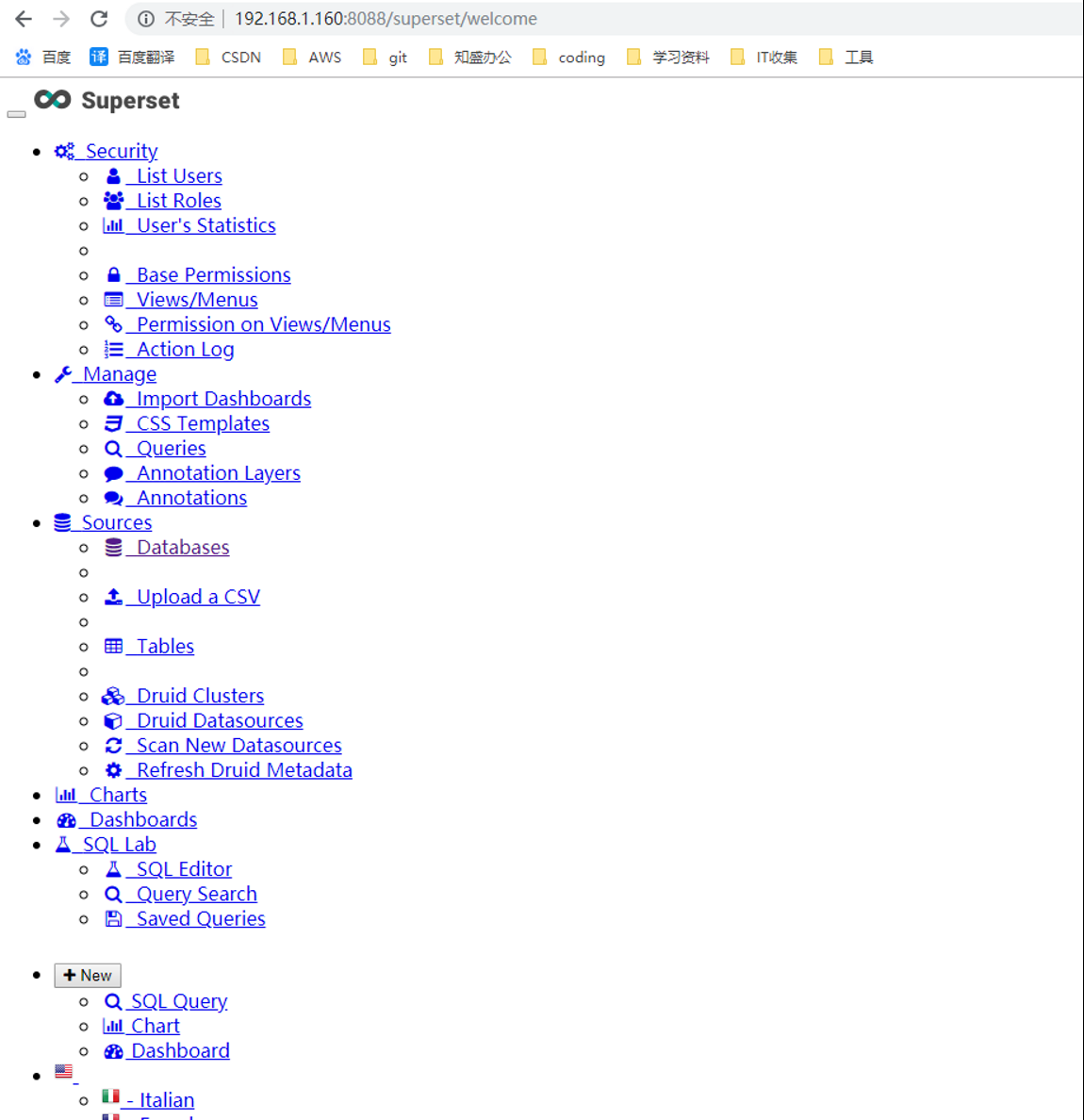Open the git bookmark folder
This screenshot has width=1084, height=1120.
pos(385,58)
